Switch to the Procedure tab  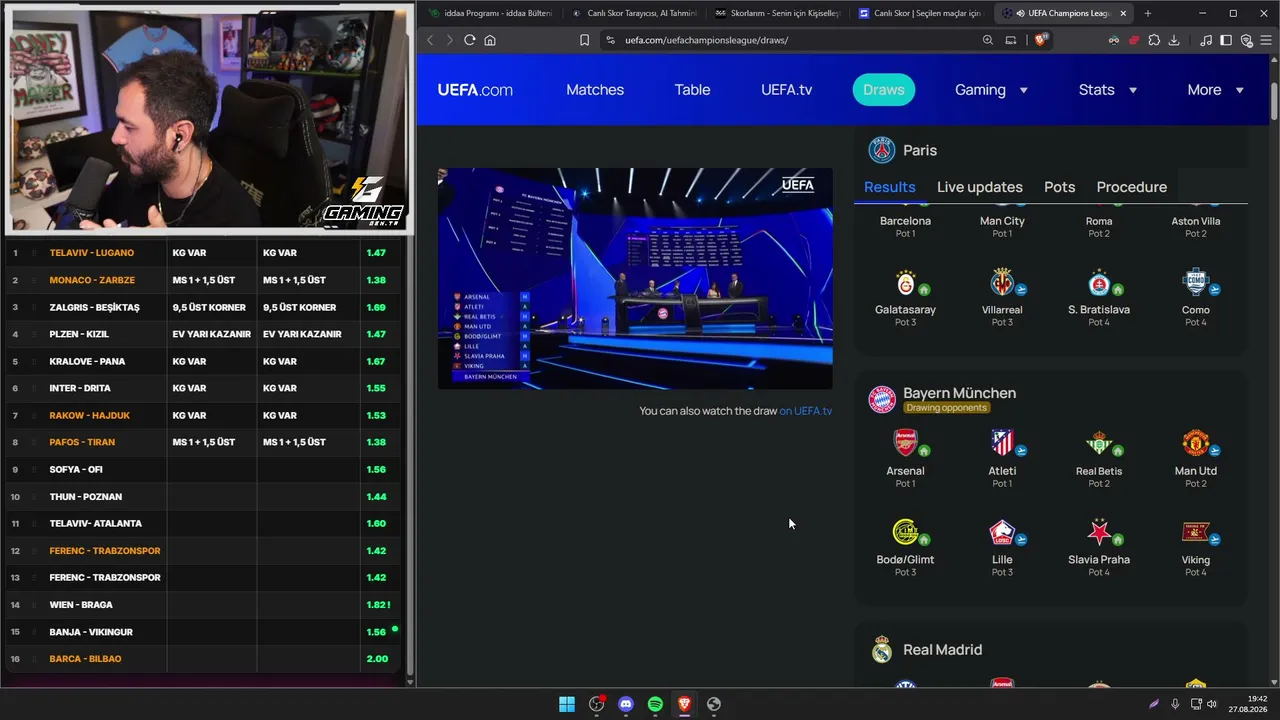click(x=1132, y=187)
